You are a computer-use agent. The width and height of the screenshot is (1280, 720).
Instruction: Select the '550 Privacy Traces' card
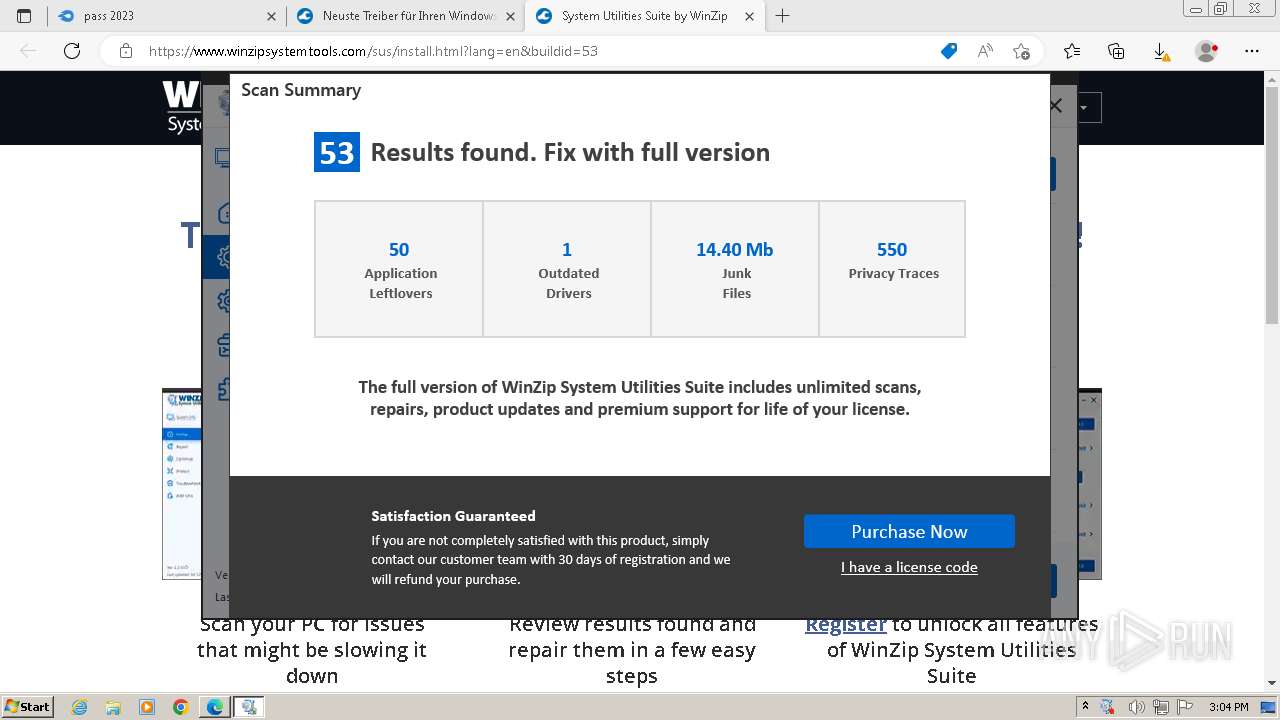tap(892, 269)
